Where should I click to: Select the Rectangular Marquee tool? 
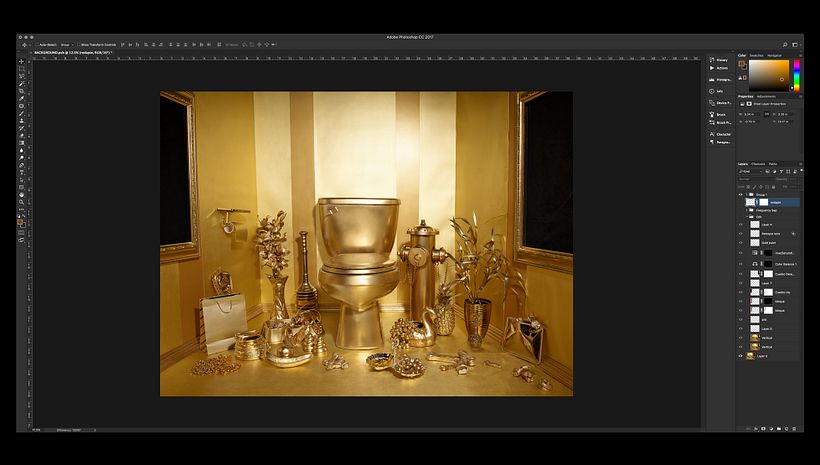(x=21, y=69)
